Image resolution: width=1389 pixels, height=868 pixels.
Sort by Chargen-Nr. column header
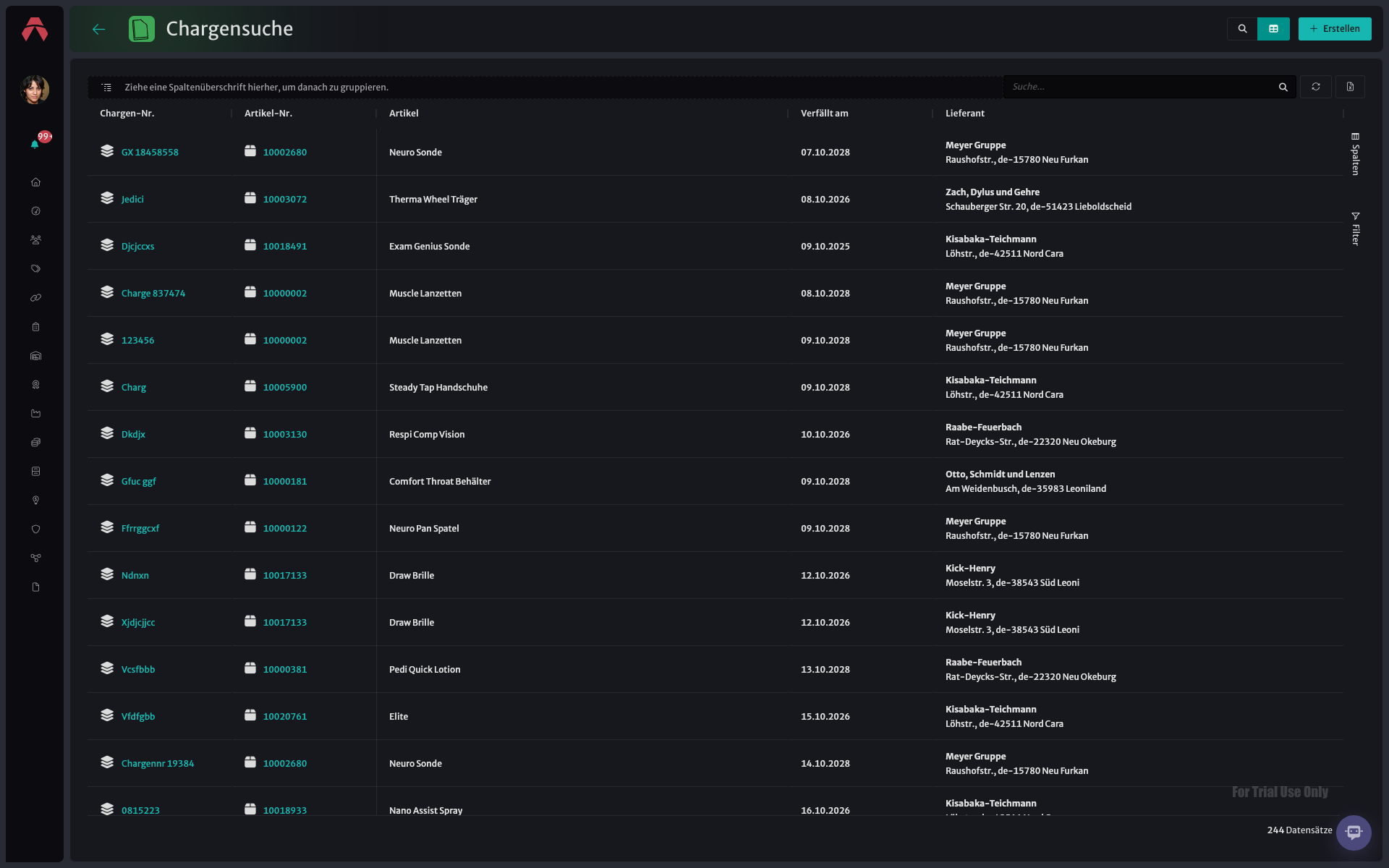point(127,114)
